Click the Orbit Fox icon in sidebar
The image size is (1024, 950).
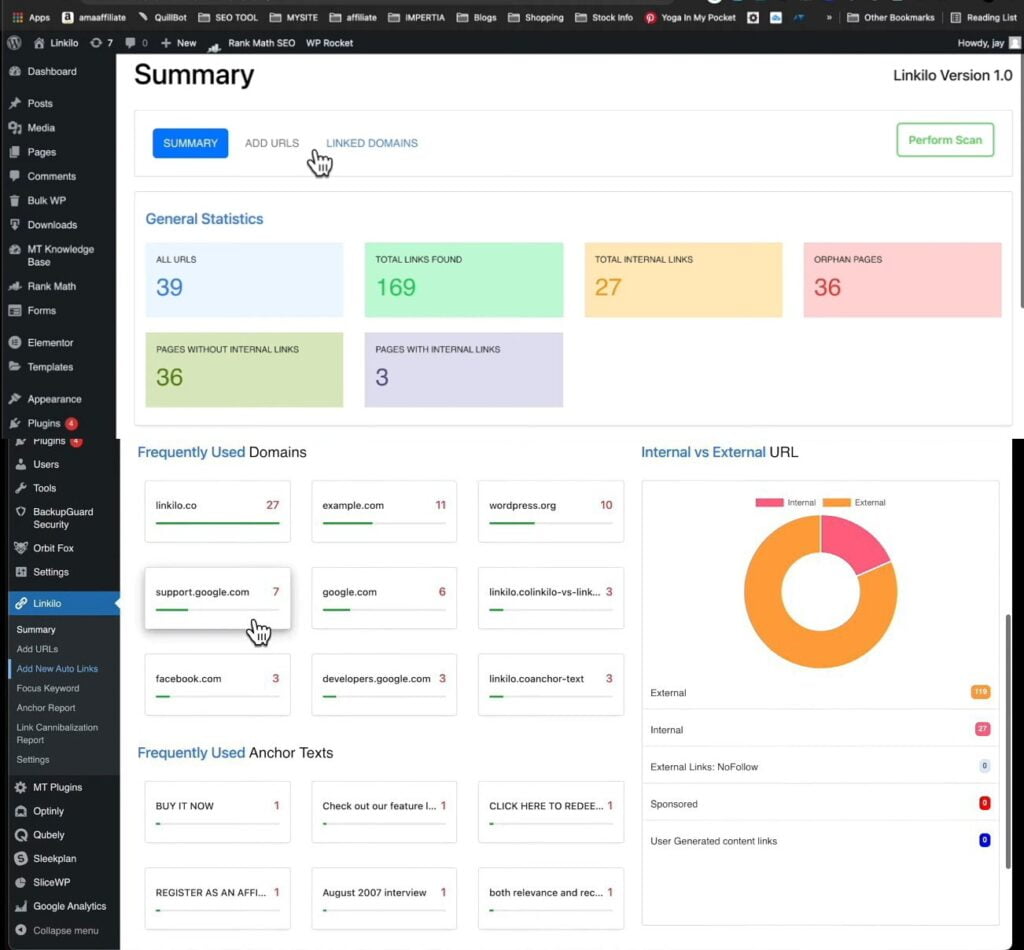pyautogui.click(x=21, y=548)
